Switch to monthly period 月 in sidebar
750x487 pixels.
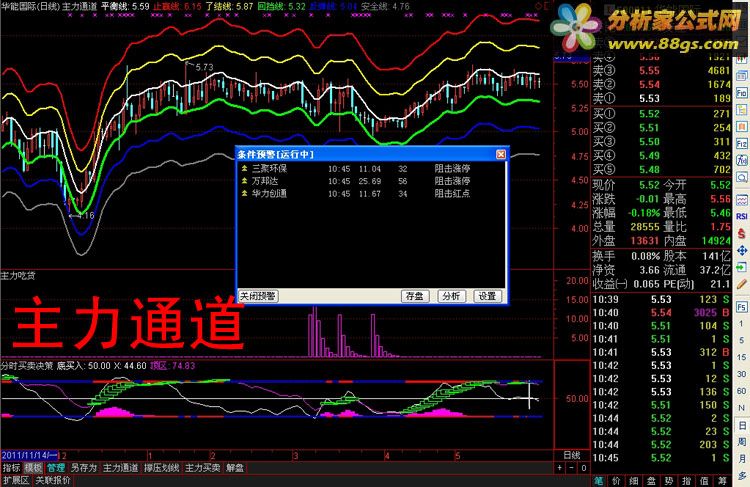(x=742, y=459)
